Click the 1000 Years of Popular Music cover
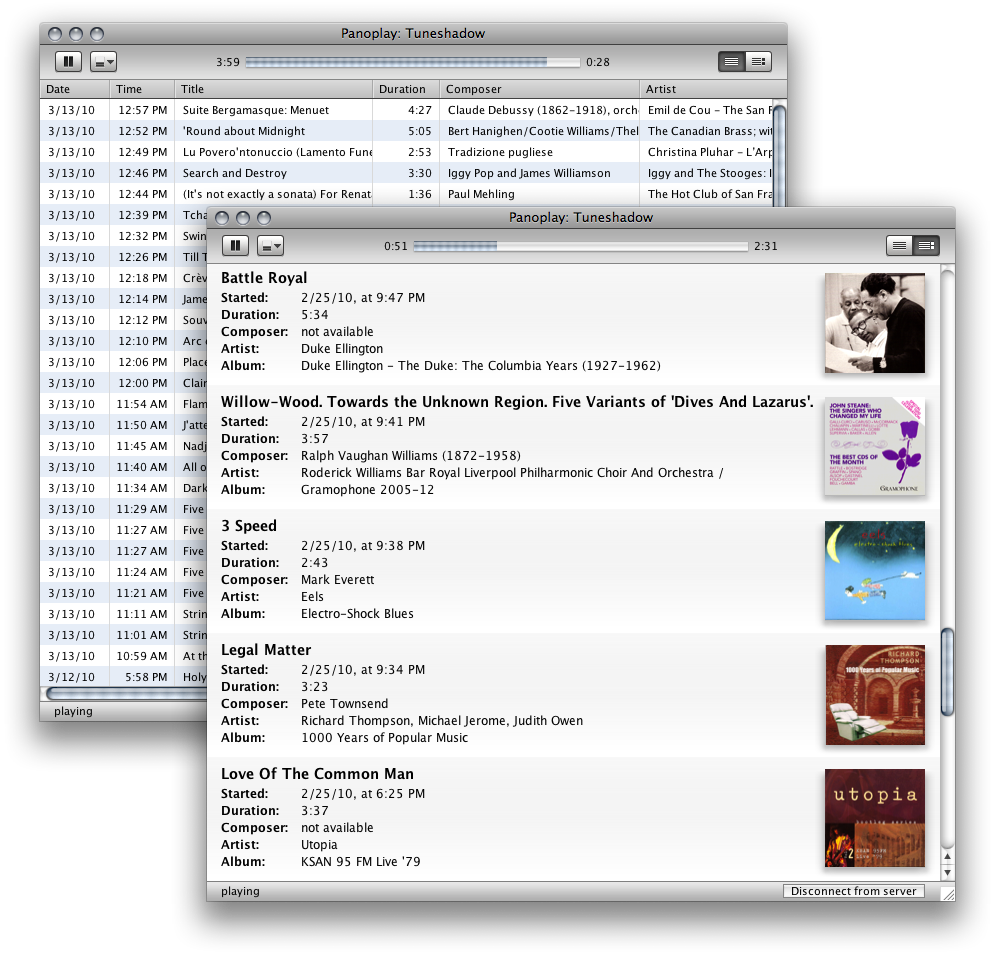995x963 pixels. click(875, 695)
